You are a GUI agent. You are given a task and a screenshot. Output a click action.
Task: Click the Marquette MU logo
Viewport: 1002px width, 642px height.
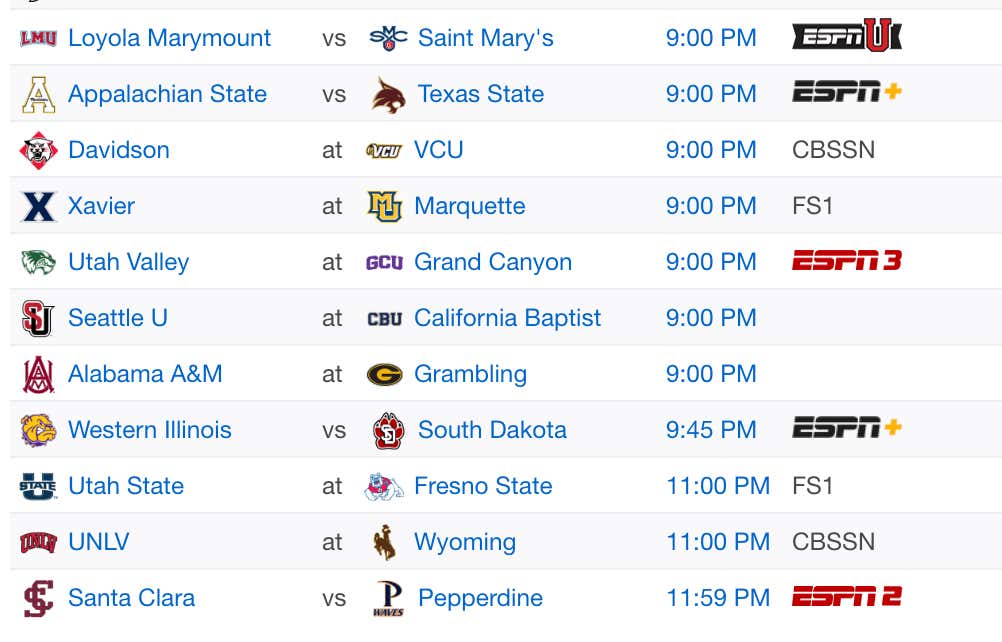pos(385,206)
